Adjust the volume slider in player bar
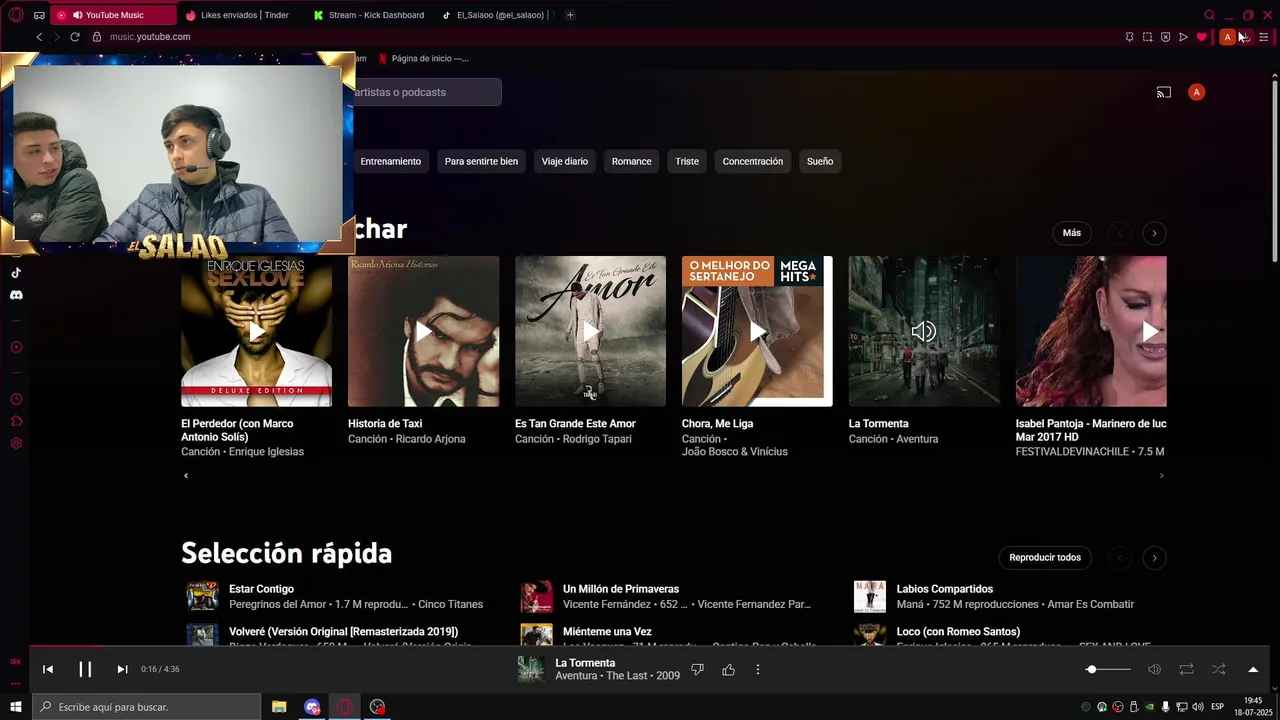Viewport: 1280px width, 720px height. click(x=1110, y=669)
